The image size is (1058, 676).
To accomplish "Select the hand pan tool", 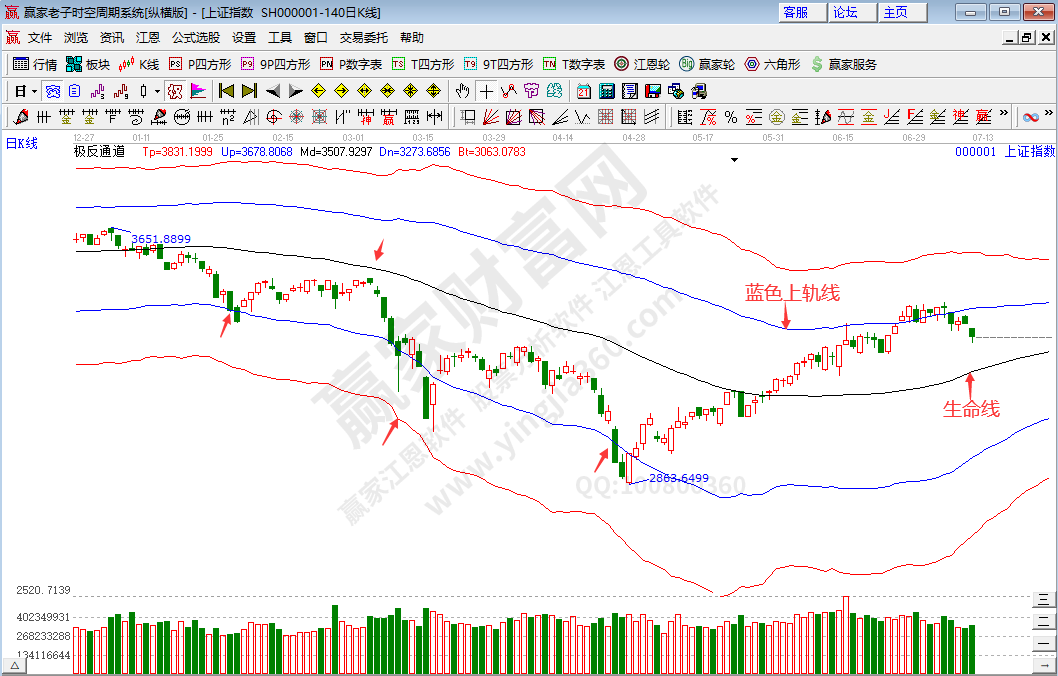I will pos(463,91).
